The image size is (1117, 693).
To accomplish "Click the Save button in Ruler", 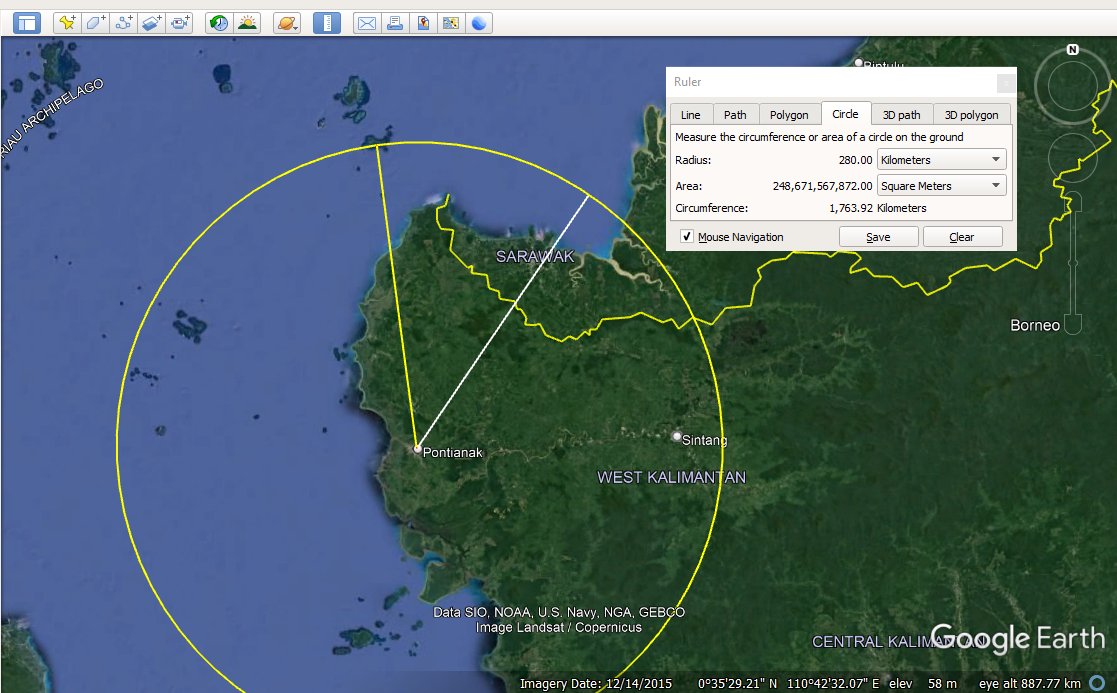I will point(878,237).
